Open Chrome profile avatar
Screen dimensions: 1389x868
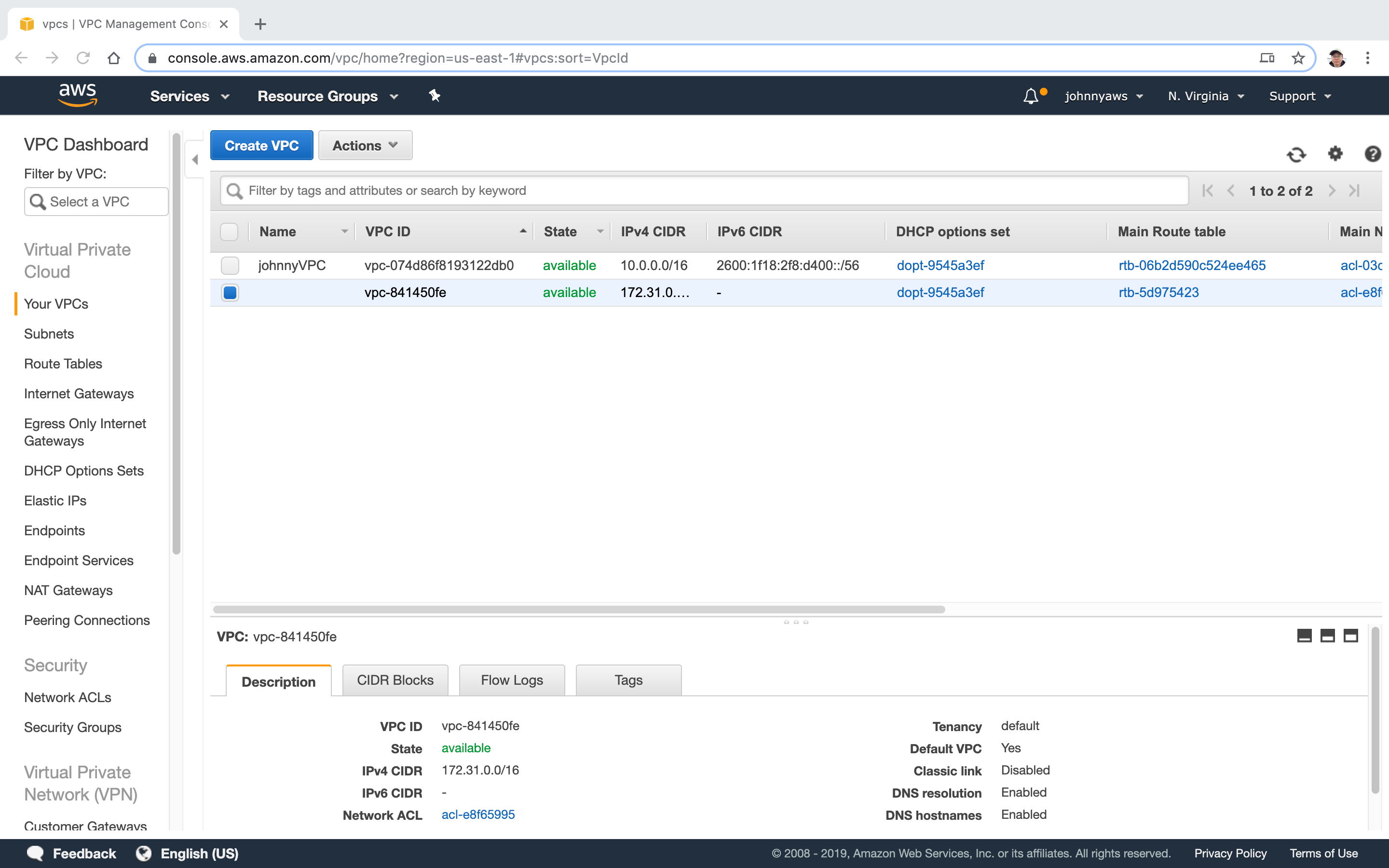pyautogui.click(x=1336, y=58)
